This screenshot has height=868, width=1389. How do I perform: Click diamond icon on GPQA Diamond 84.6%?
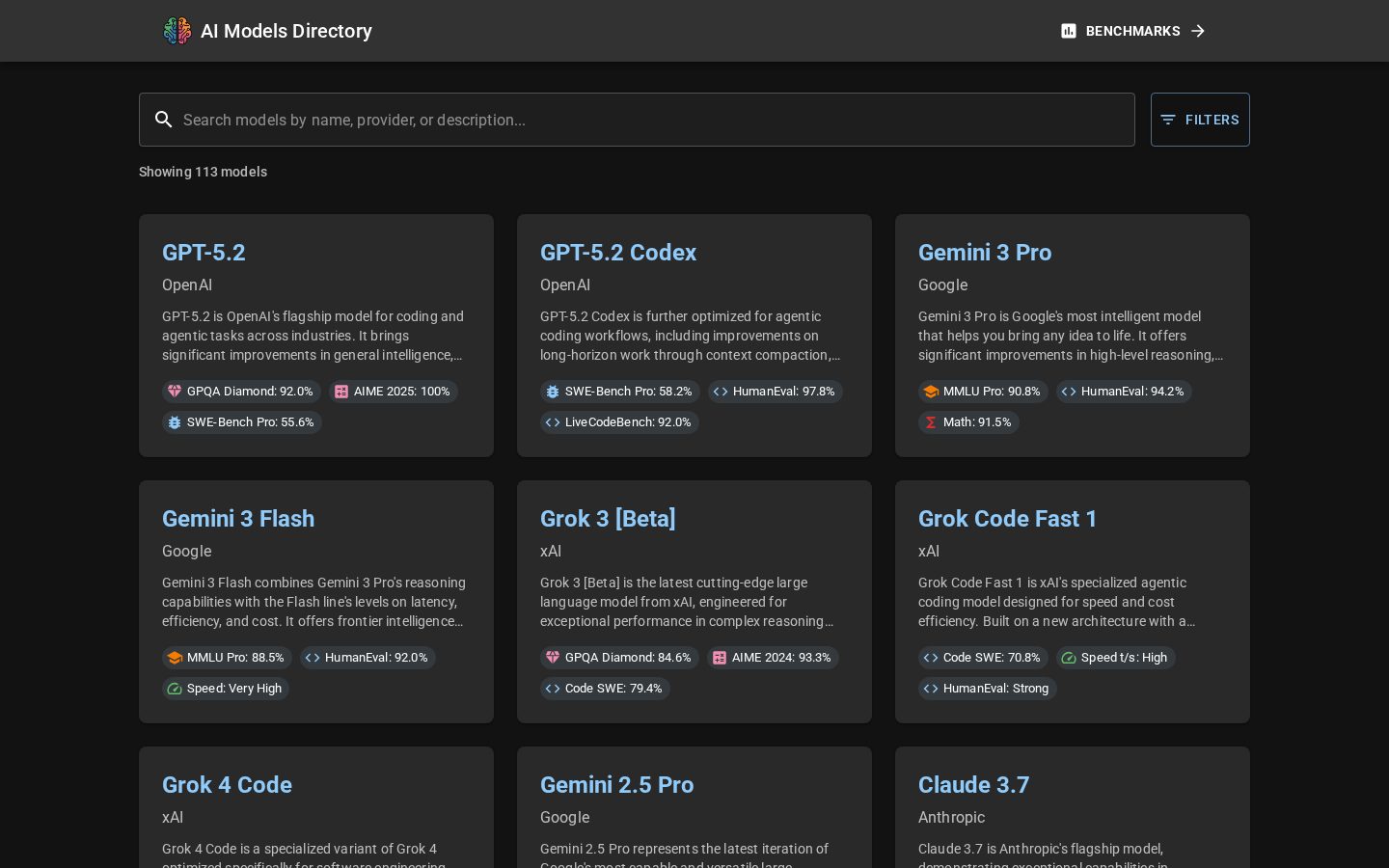pos(553,658)
